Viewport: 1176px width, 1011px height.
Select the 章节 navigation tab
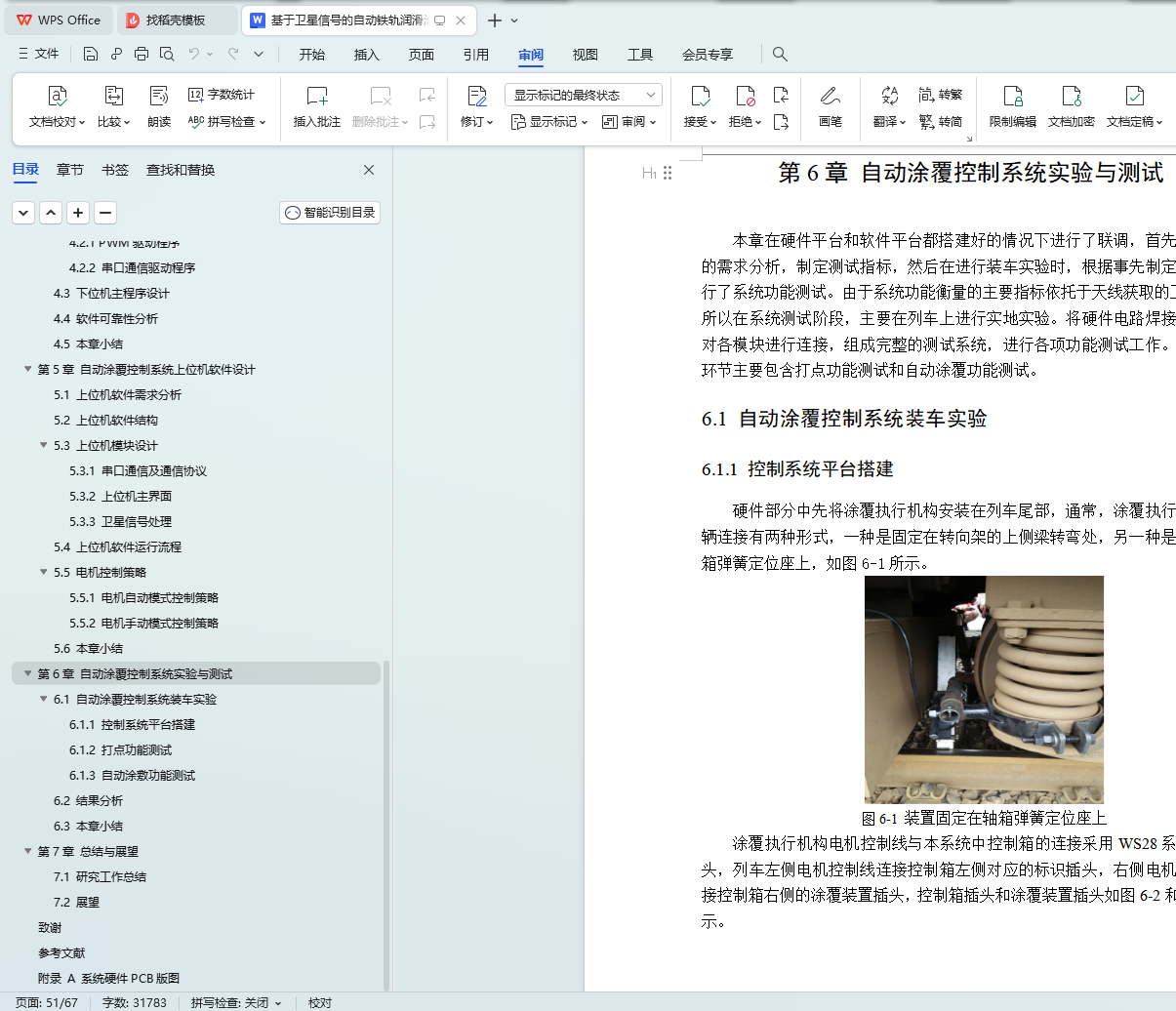pyautogui.click(x=70, y=170)
